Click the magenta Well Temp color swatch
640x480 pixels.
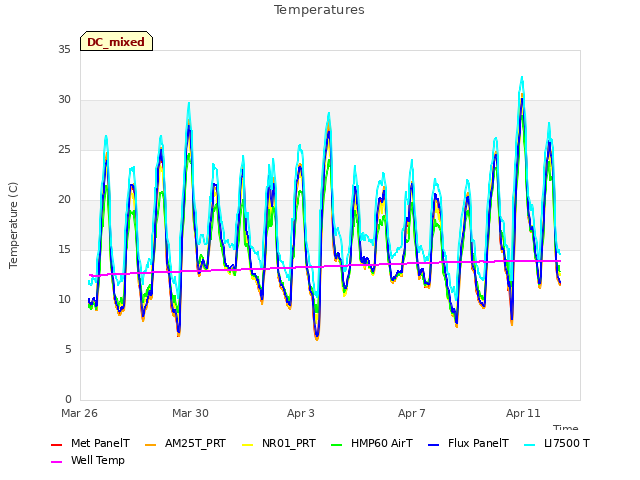[x=56, y=462]
